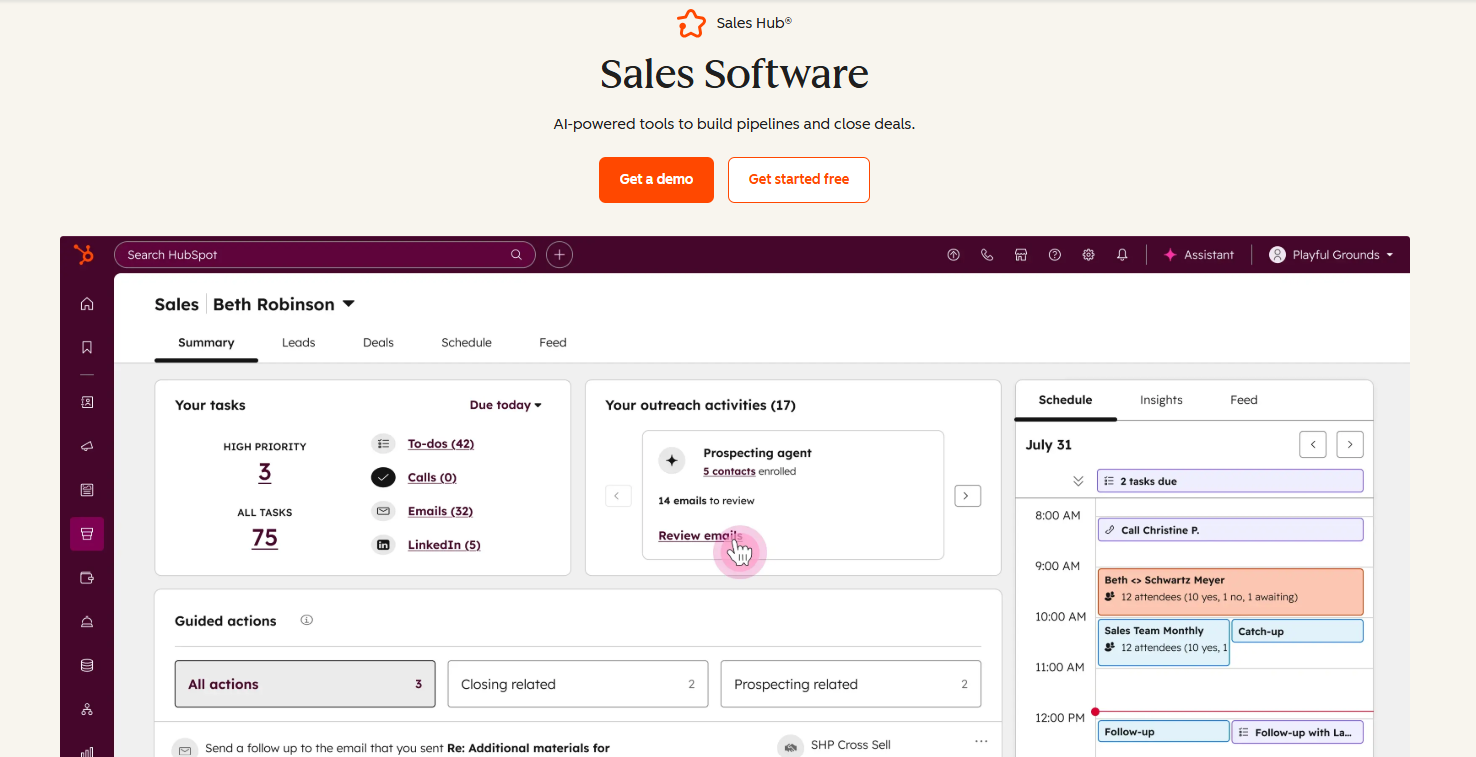Open the Insights tab in the schedule panel

click(x=1161, y=399)
